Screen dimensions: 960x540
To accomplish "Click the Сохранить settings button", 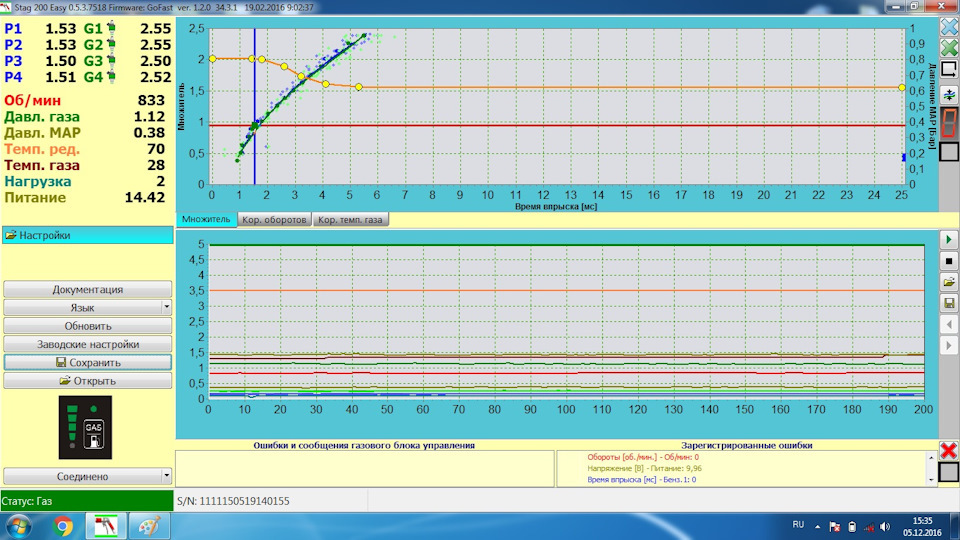I will click(x=88, y=362).
